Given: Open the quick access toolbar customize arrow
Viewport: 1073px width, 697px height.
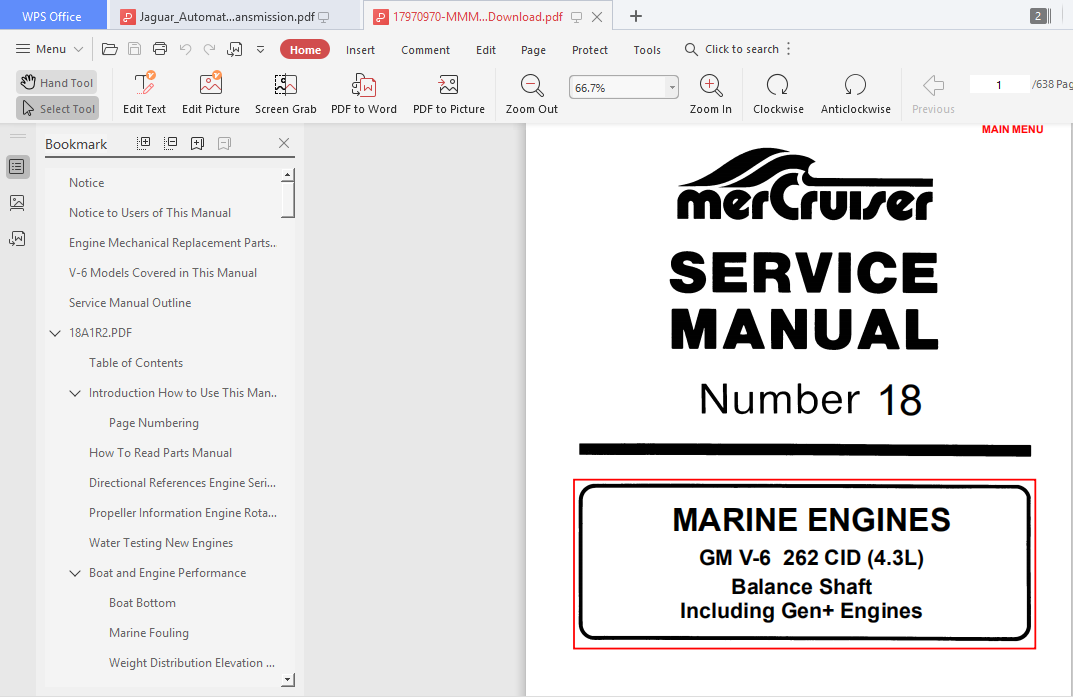Looking at the screenshot, I should click(x=260, y=49).
